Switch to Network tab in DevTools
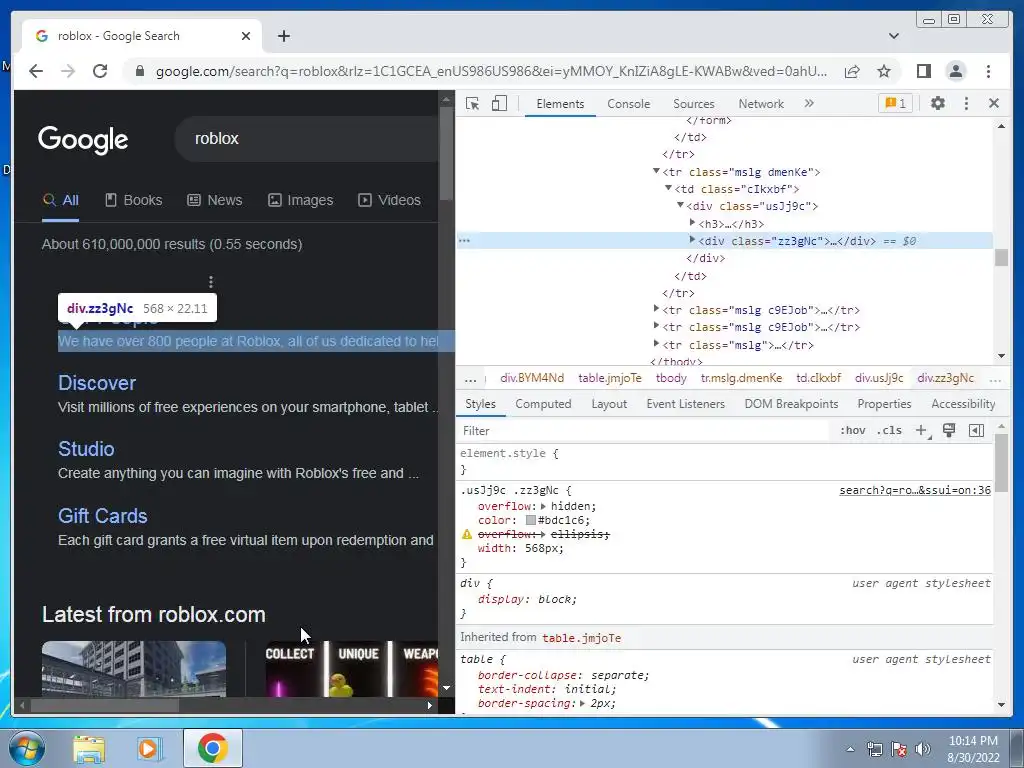 (761, 104)
